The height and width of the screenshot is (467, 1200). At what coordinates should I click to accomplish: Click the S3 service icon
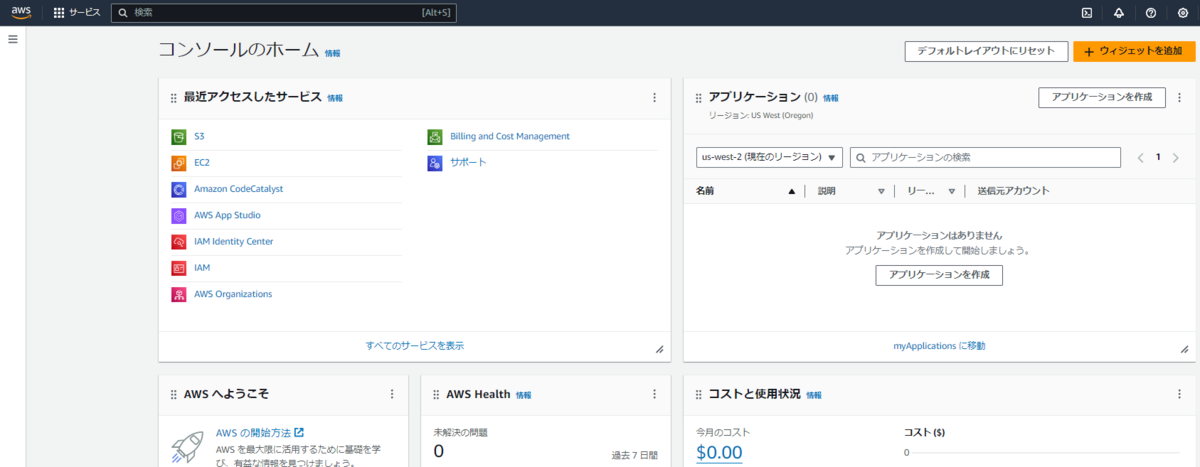[x=178, y=136]
